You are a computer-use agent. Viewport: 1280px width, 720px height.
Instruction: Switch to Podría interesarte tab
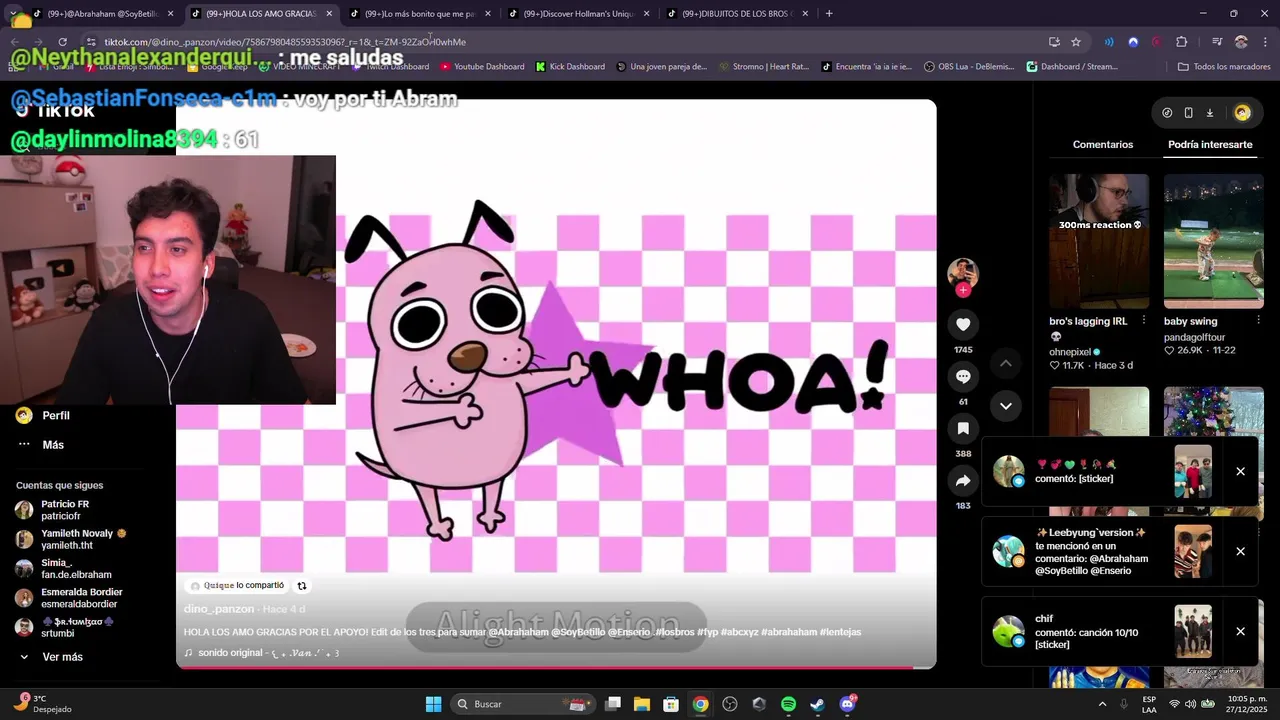[x=1210, y=145]
